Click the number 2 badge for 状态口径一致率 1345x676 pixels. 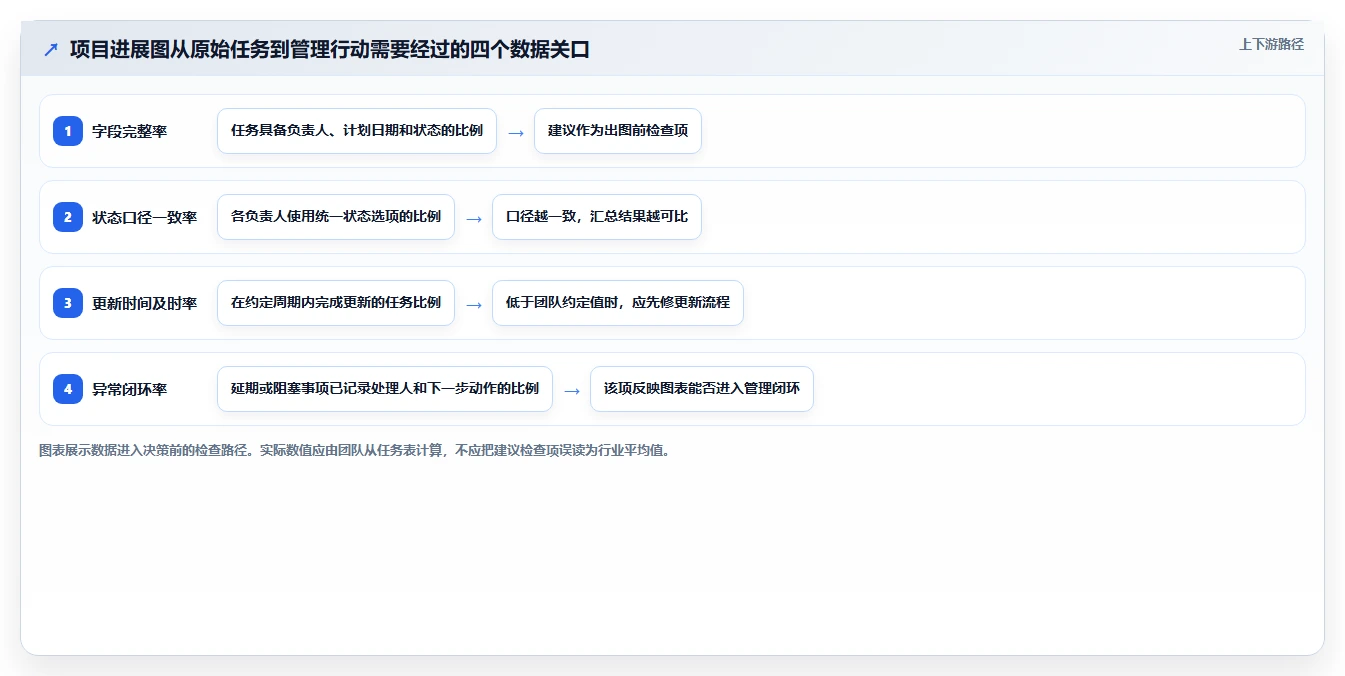coord(68,217)
